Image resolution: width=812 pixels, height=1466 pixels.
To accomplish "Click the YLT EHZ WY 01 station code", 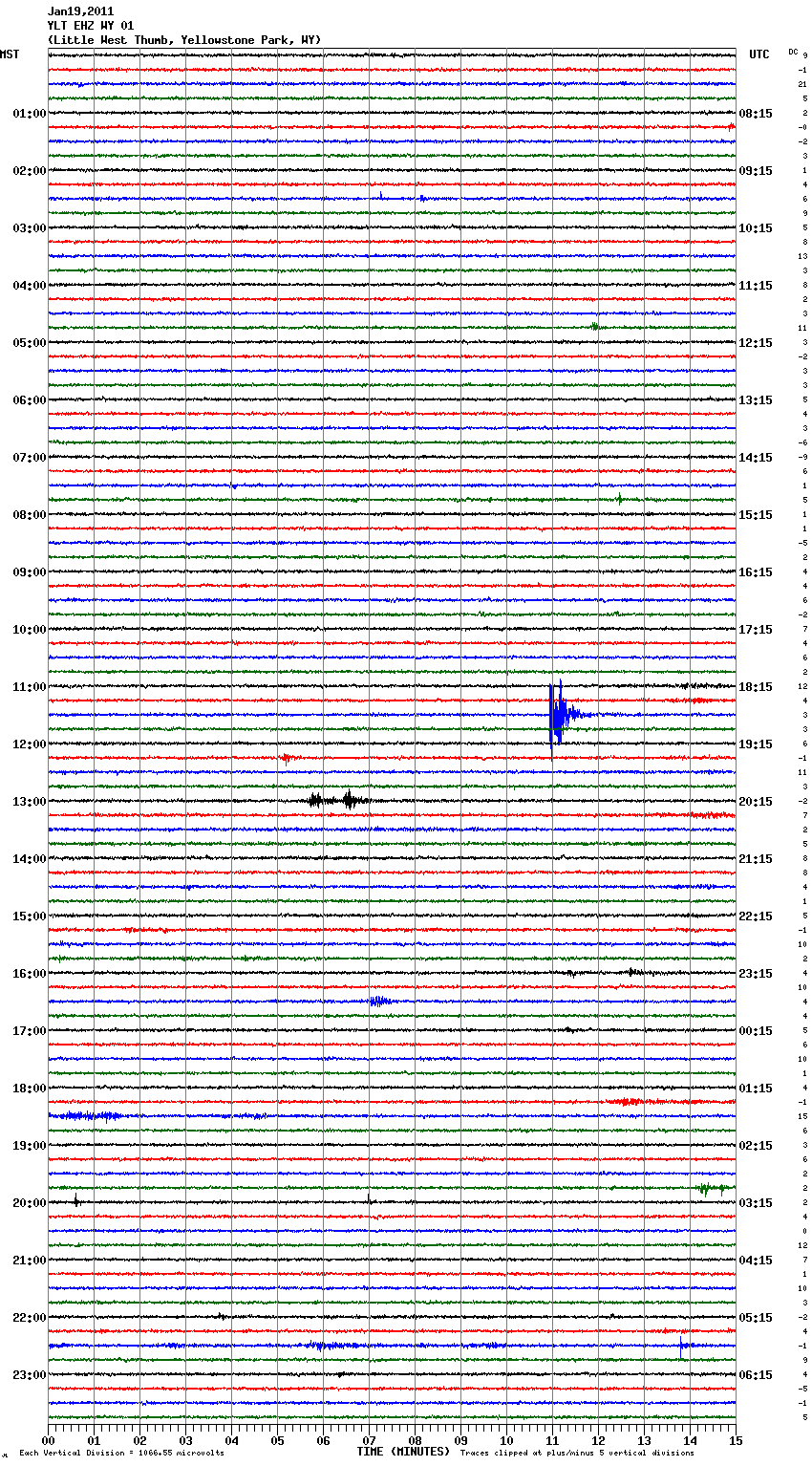I will click(91, 26).
